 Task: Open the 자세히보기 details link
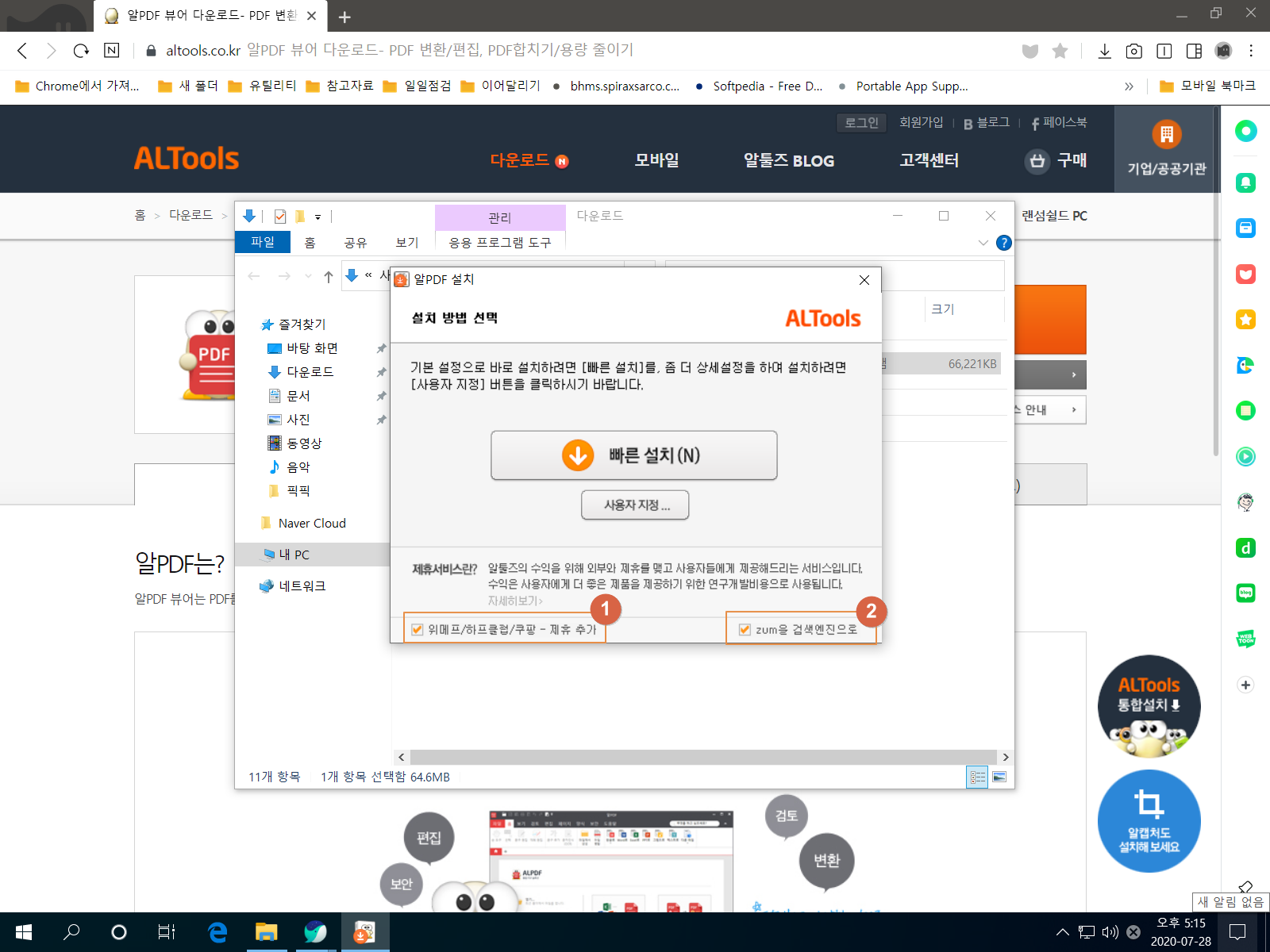515,601
